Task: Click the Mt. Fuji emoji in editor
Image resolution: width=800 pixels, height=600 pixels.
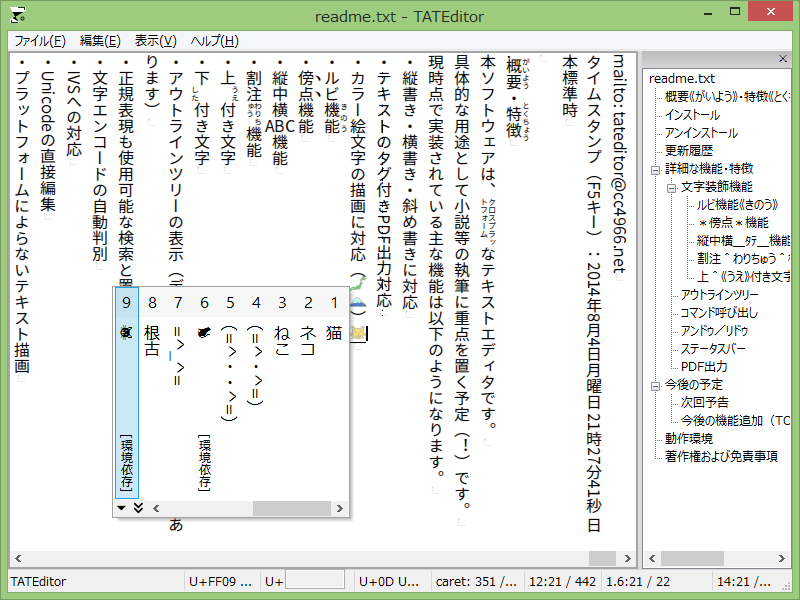Action: click(x=359, y=303)
